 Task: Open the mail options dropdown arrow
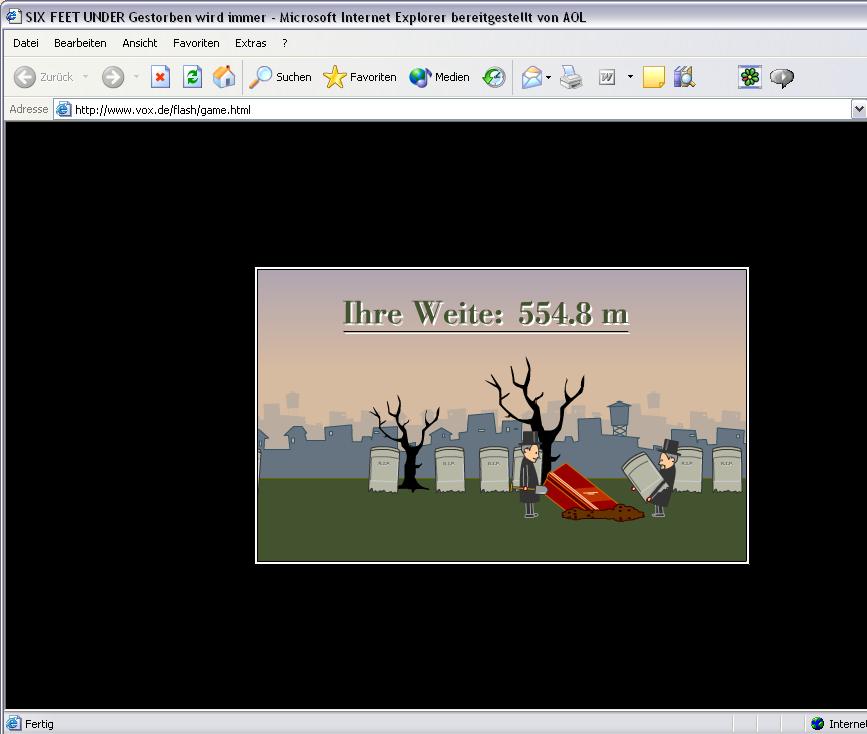[x=549, y=77]
